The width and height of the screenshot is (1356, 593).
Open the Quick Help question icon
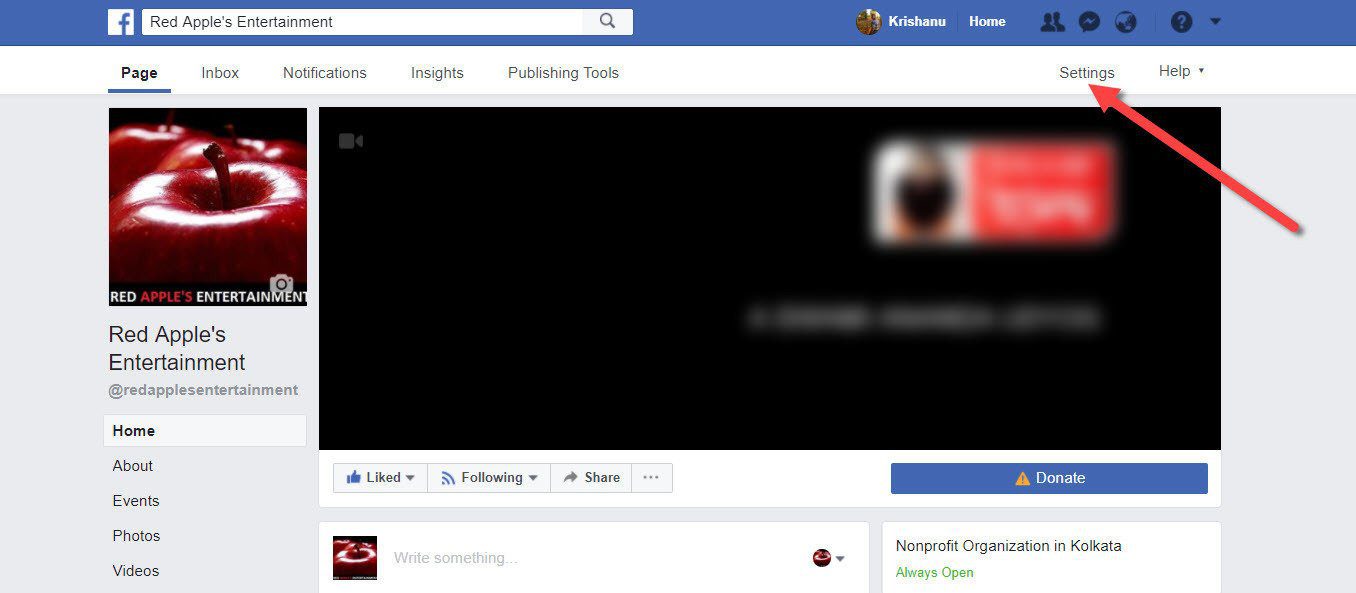click(x=1181, y=21)
